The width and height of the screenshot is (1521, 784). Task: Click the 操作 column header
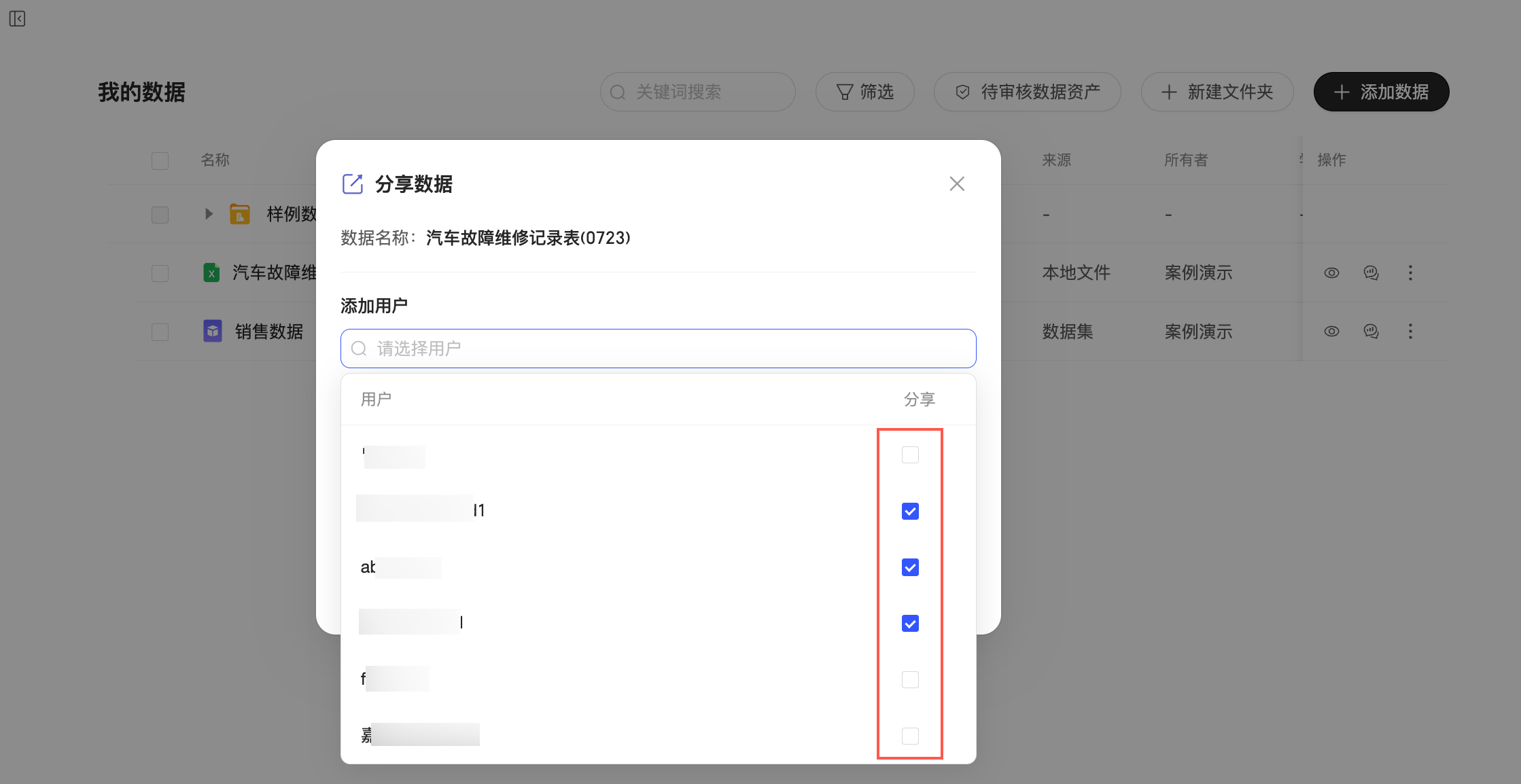tap(1331, 160)
